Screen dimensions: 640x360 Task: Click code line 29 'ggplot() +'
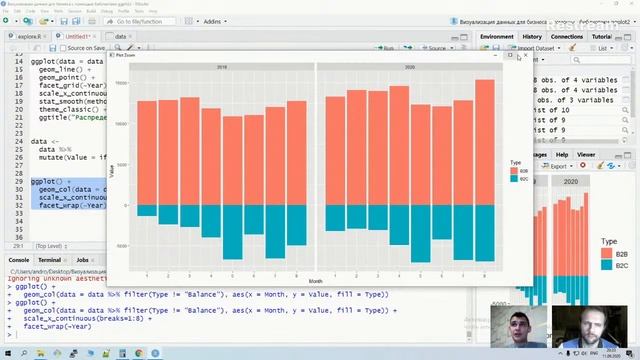click(x=51, y=182)
